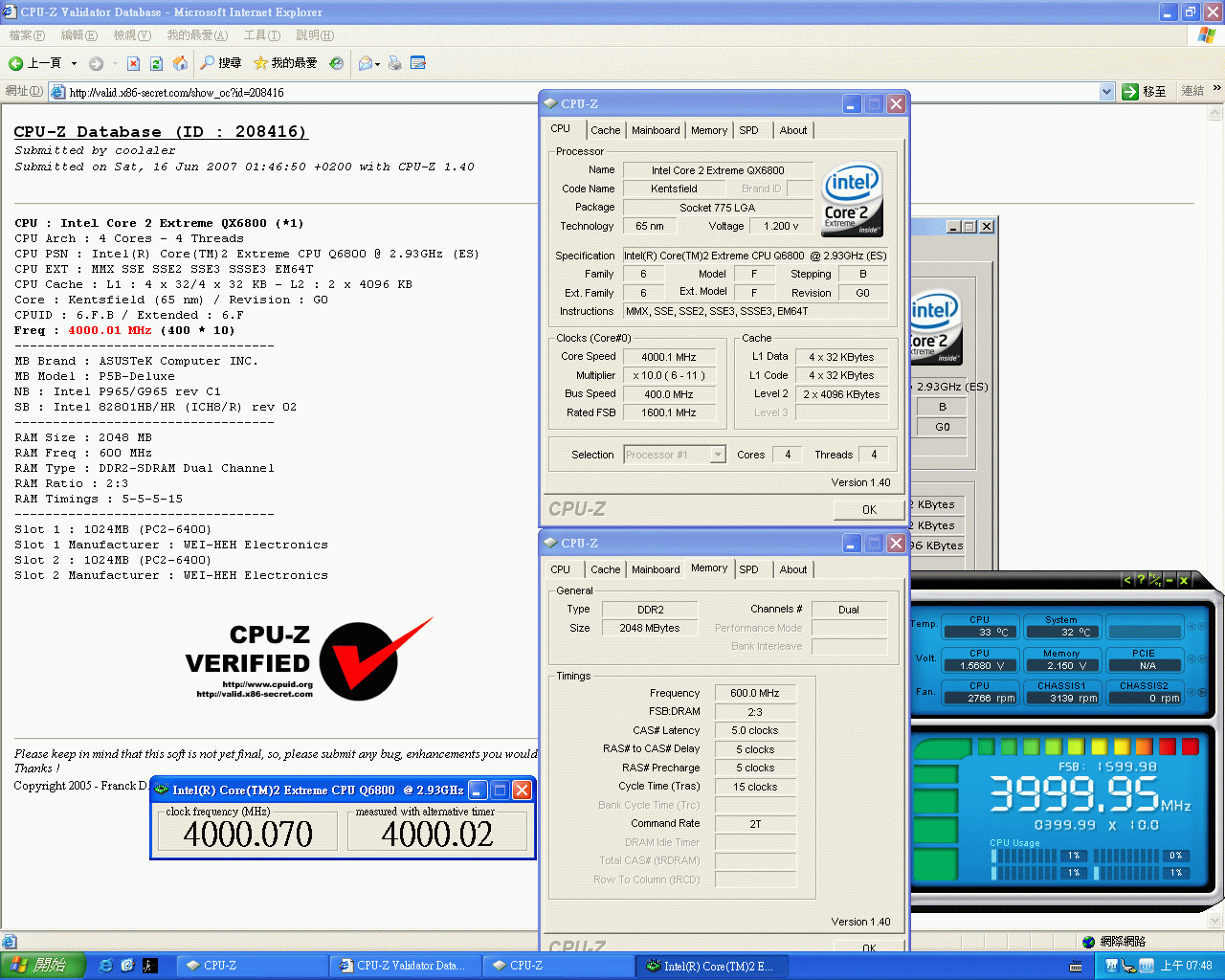Open the IE Favorites star button
The height and width of the screenshot is (980, 1225).
pos(284,63)
